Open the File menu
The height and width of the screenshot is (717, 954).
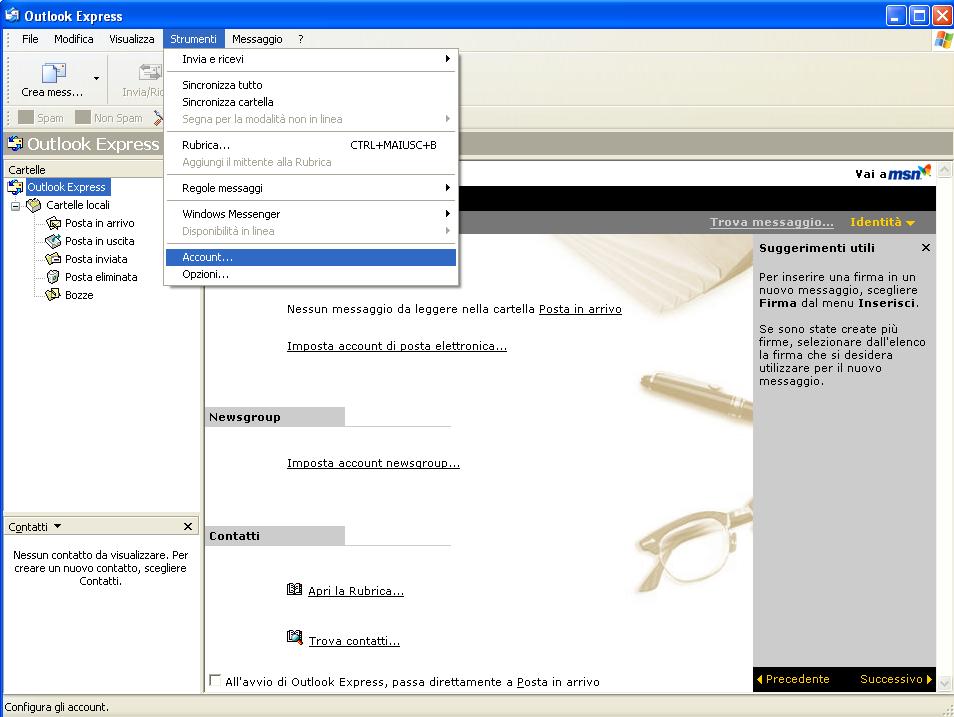[30, 39]
